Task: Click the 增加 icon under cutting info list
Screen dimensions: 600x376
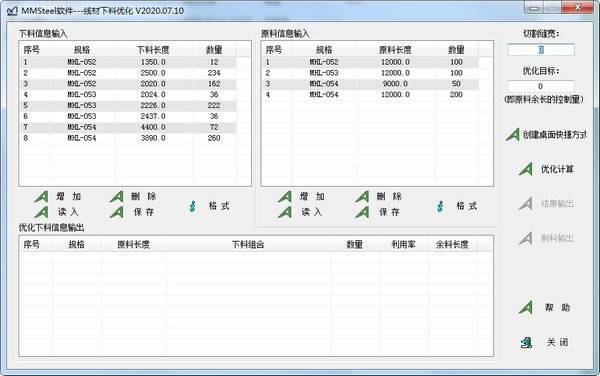Action: [41, 197]
